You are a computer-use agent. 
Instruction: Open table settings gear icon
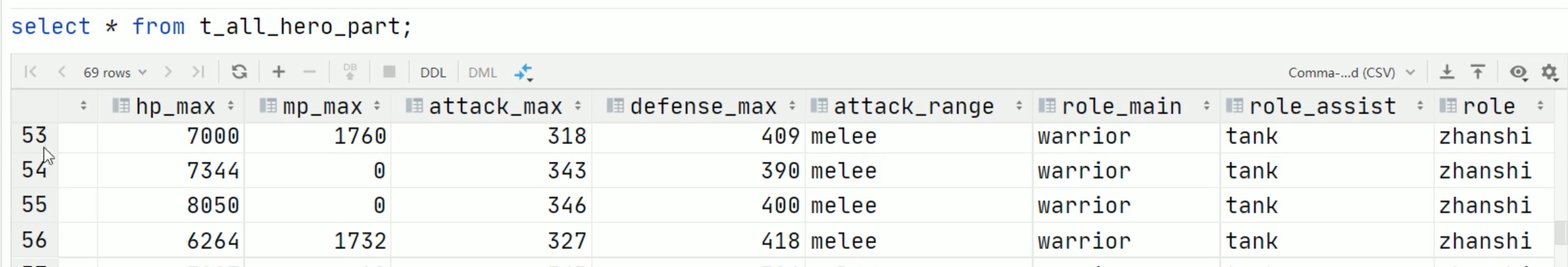tap(1549, 72)
